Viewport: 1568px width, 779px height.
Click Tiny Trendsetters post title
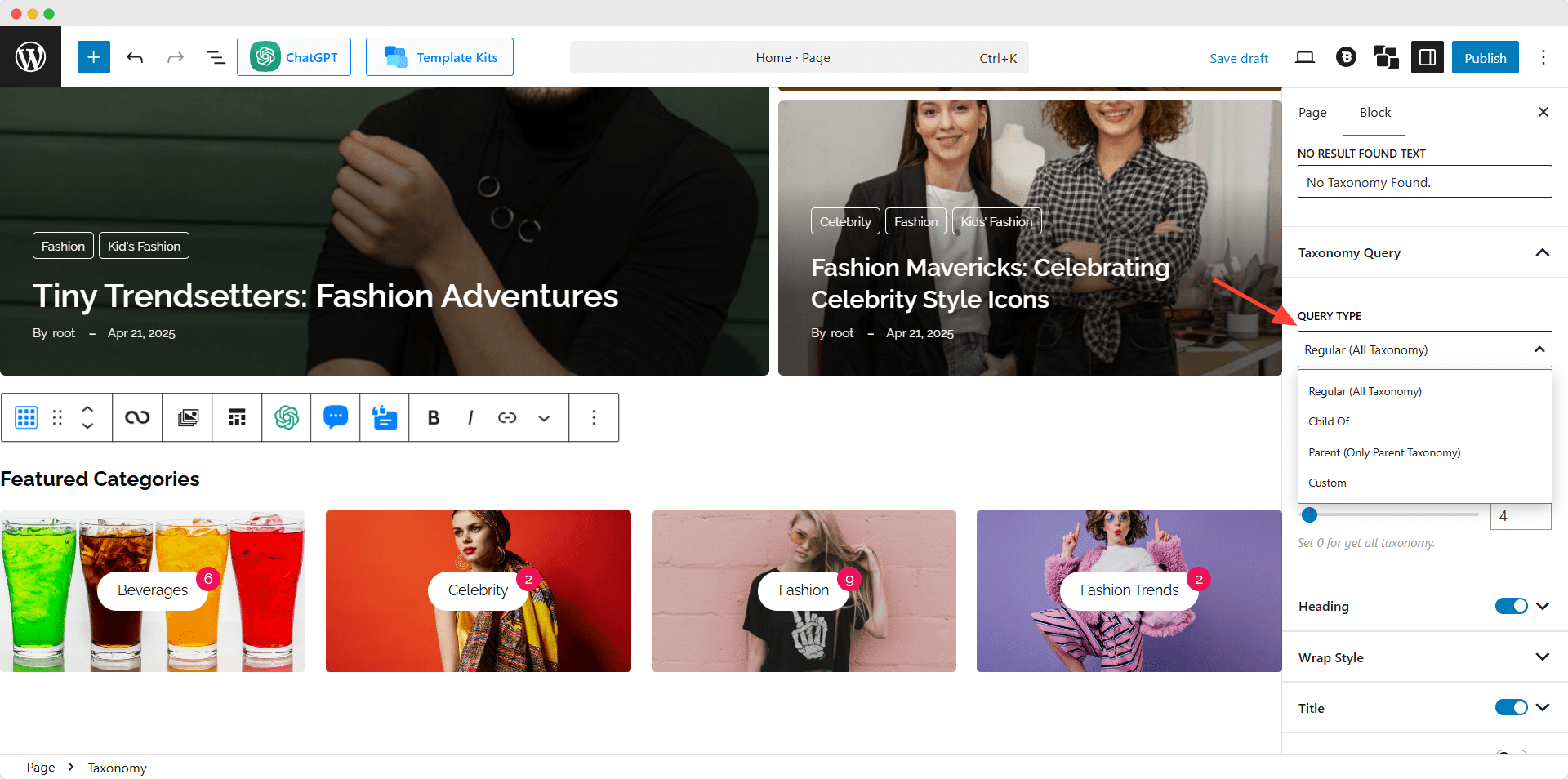(325, 296)
